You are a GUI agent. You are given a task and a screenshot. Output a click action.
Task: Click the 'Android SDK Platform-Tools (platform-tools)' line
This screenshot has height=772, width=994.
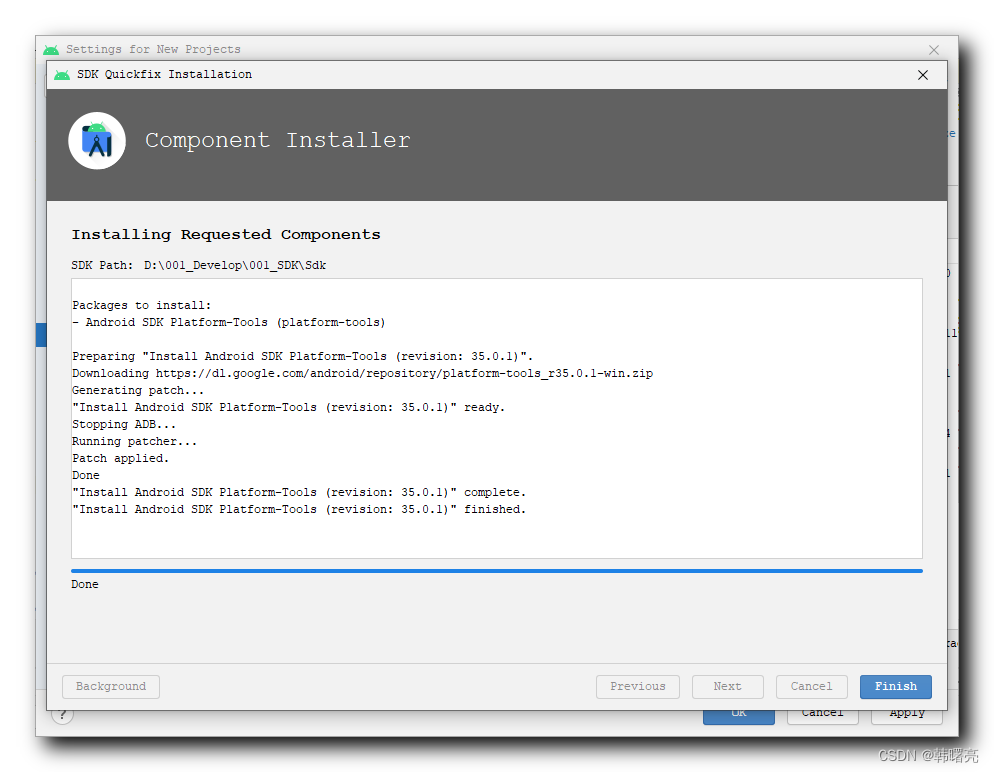pyautogui.click(x=229, y=323)
